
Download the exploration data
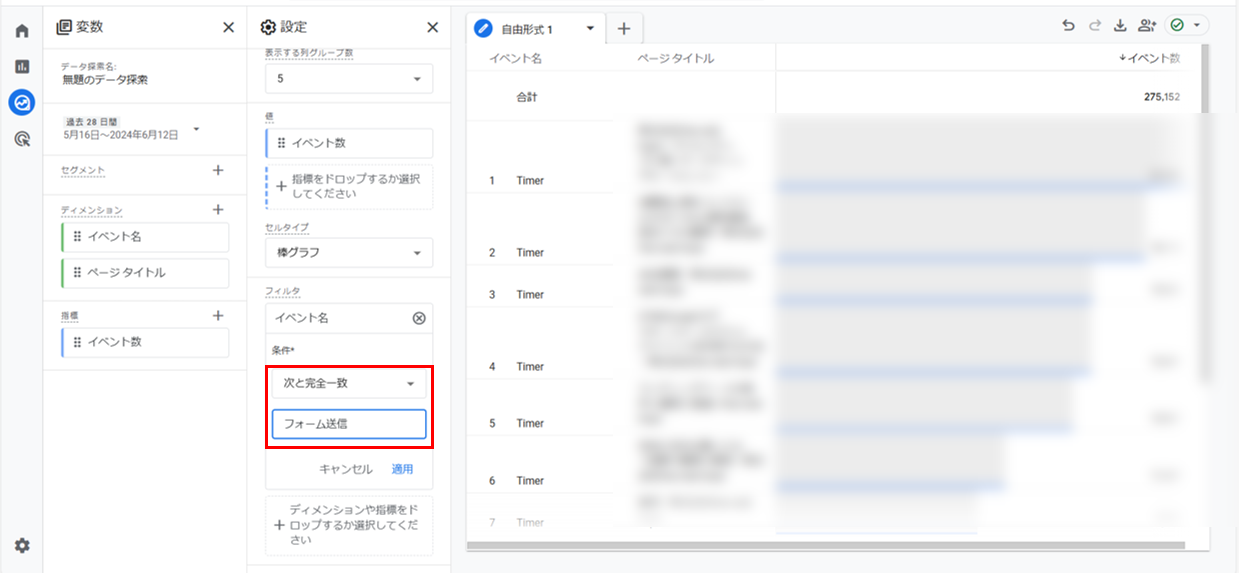click(x=1120, y=26)
